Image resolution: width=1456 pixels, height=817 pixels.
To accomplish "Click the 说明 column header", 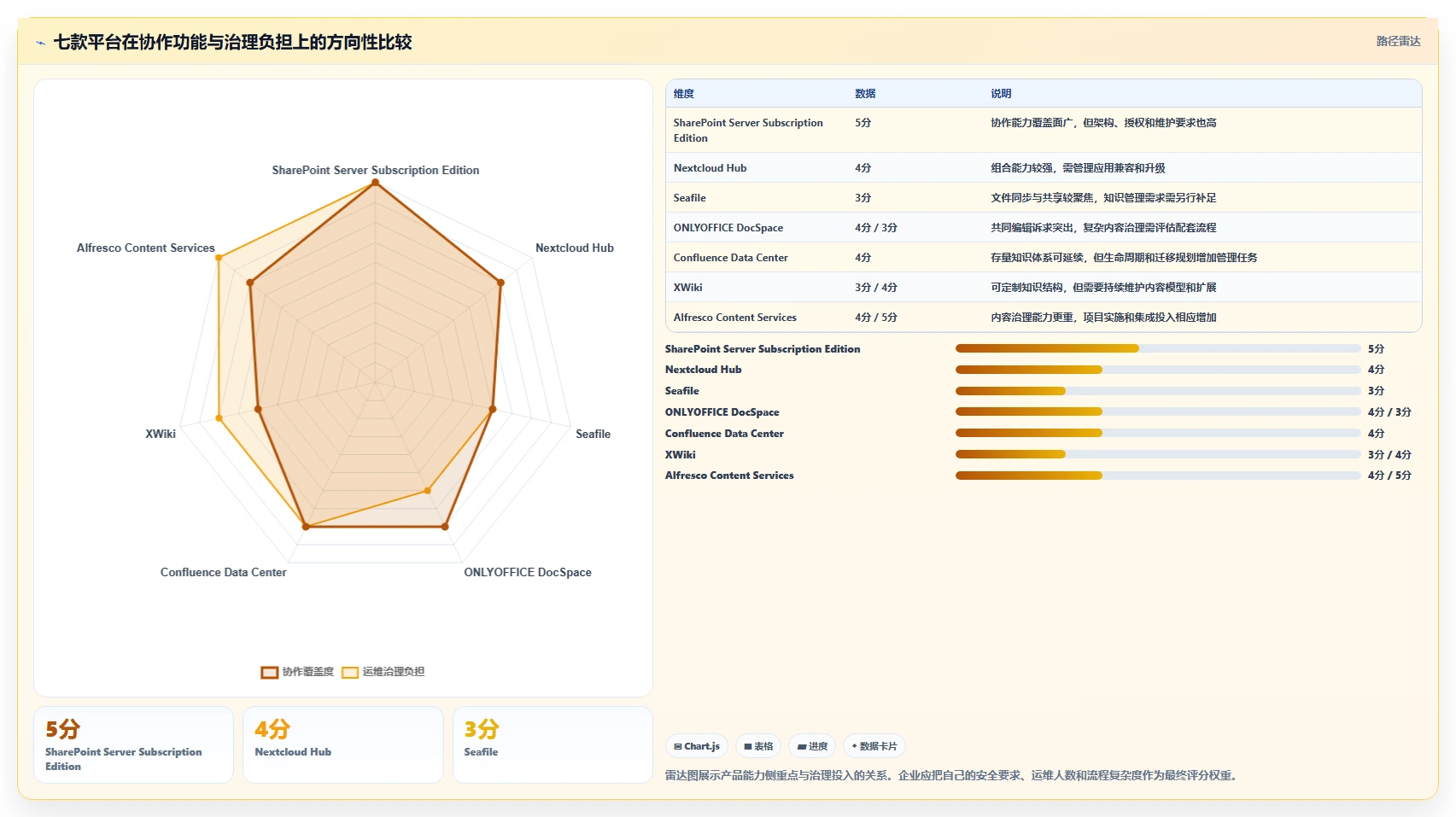I will (x=1001, y=94).
